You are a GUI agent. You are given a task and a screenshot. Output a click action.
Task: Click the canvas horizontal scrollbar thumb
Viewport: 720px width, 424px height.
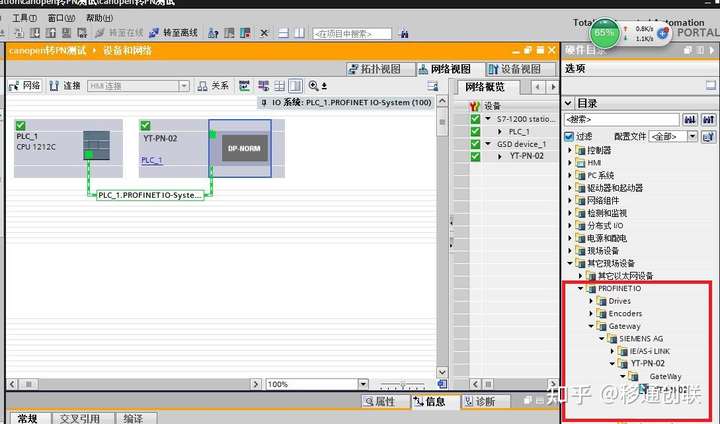28,384
